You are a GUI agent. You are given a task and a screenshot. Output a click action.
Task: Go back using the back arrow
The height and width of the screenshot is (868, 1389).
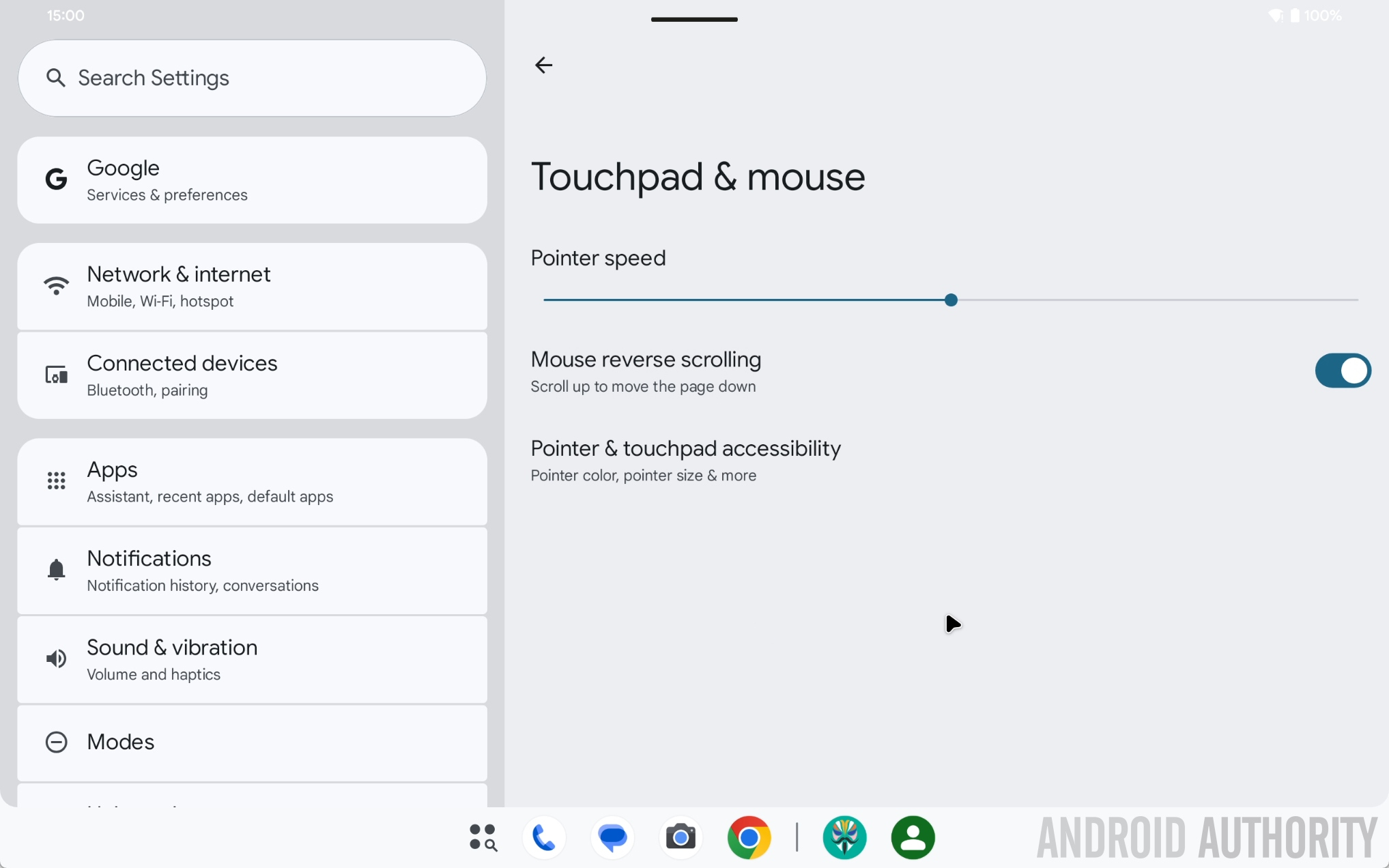[543, 66]
